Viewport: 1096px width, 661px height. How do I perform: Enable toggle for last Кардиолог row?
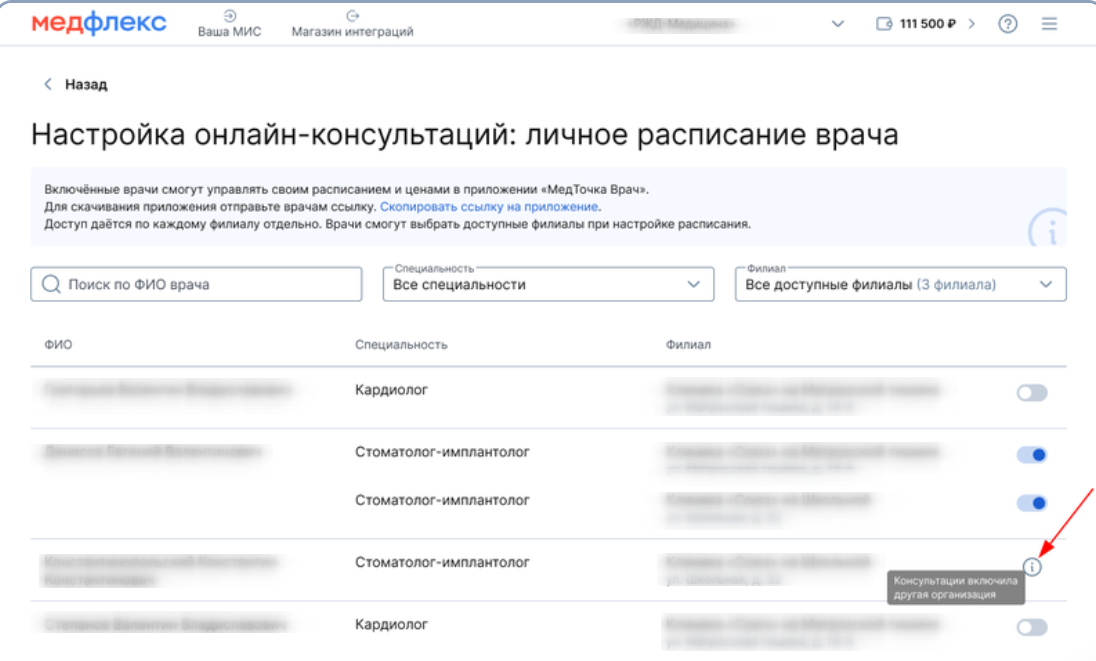1031,627
